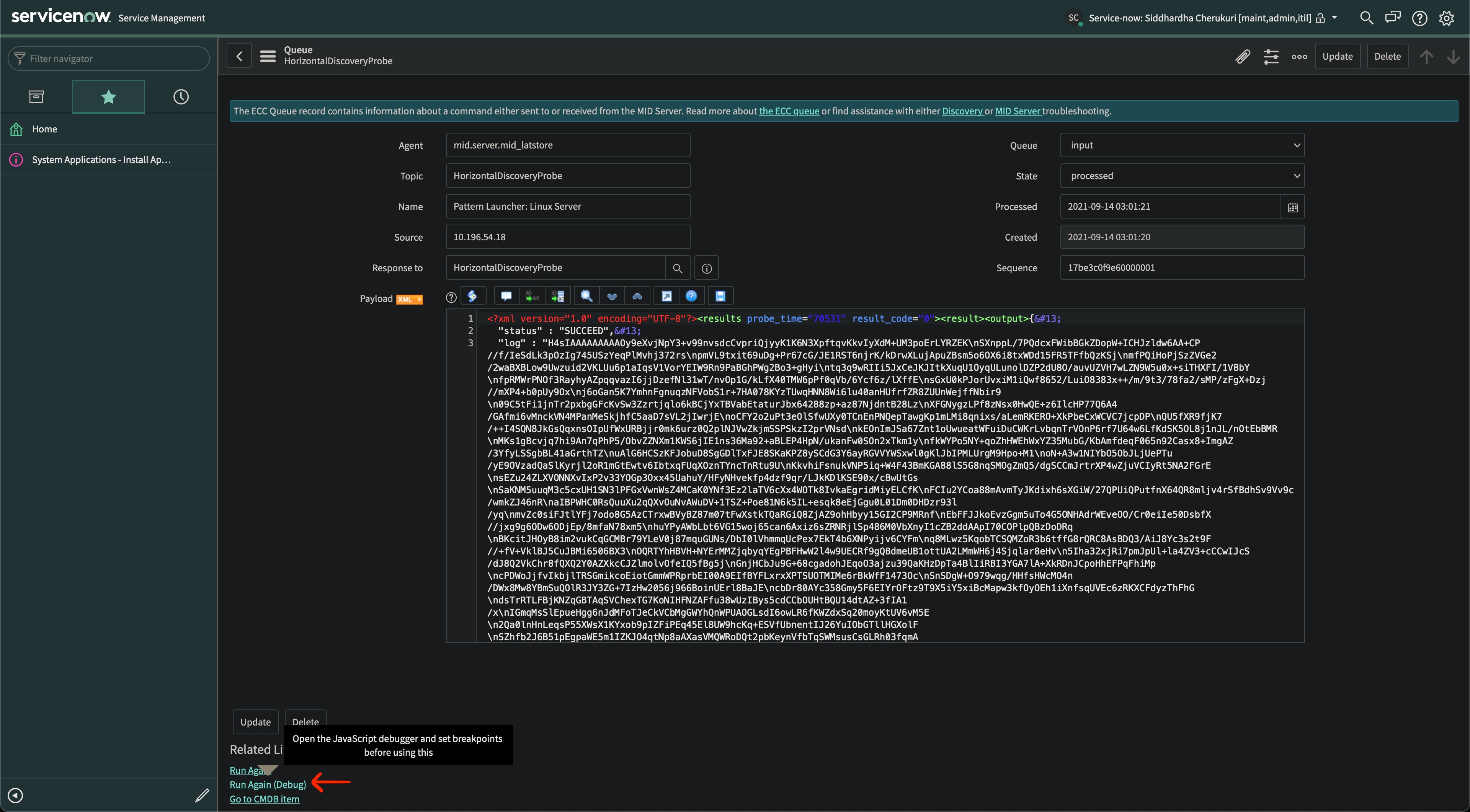Click the Response to lookup magnifier

point(677,268)
